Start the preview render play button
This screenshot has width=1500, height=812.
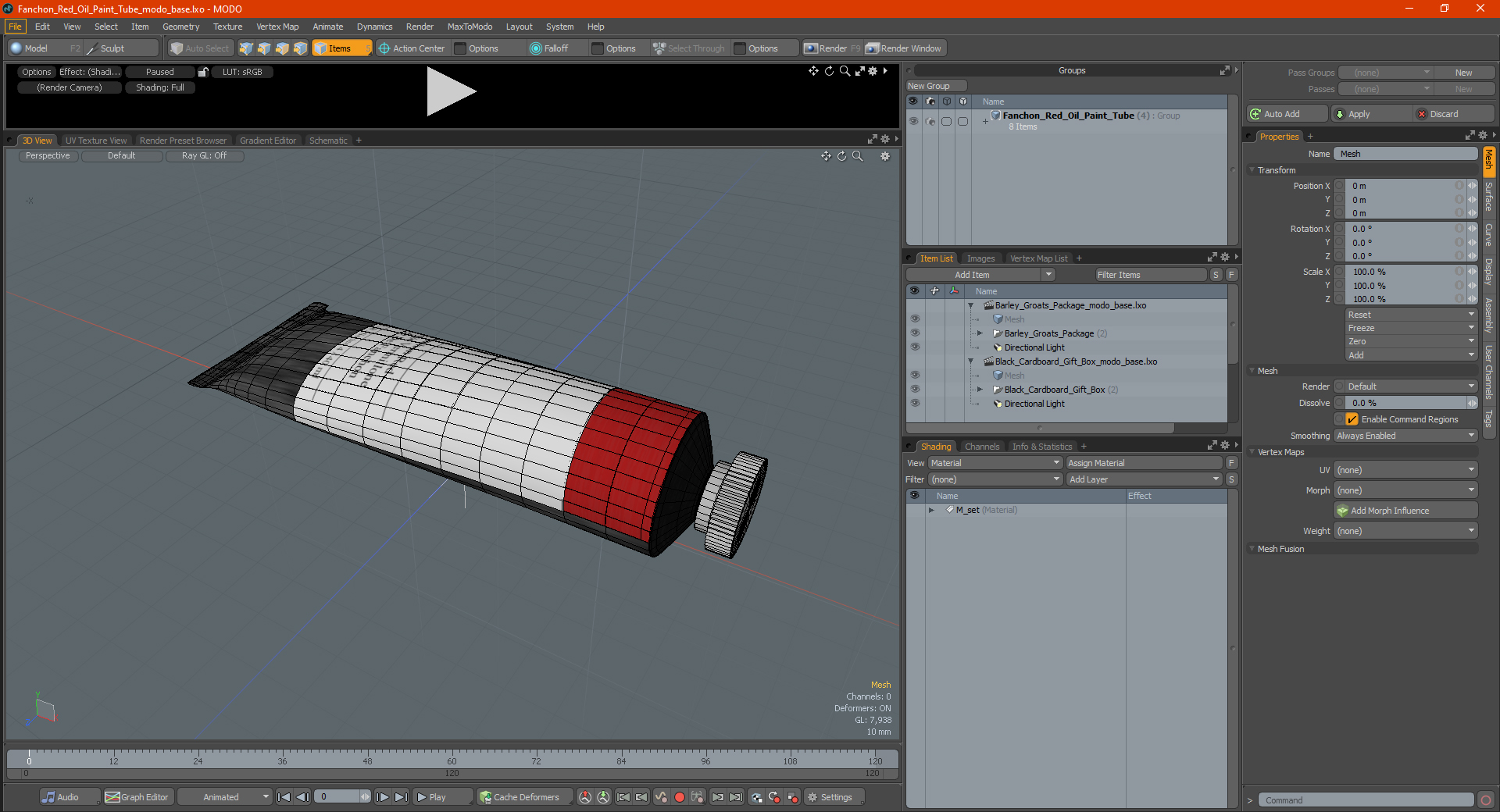click(x=451, y=91)
